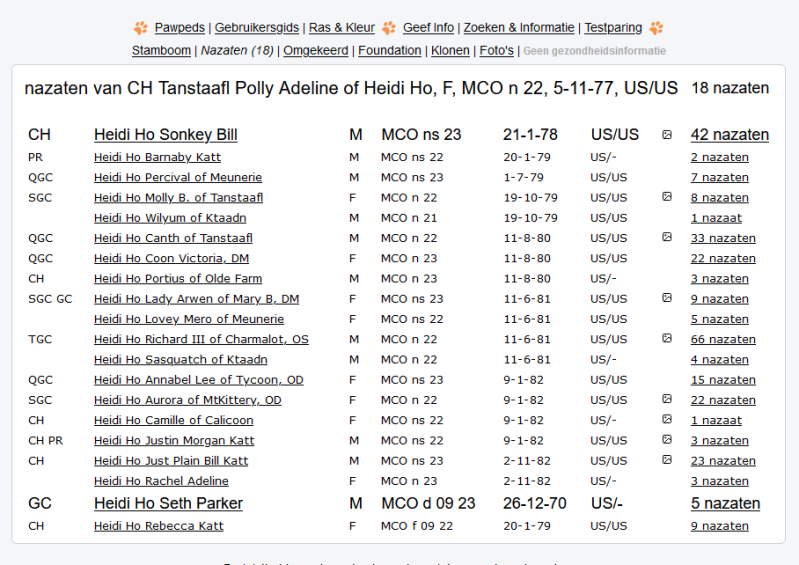Open the Omgekeerd view
Screen dimensions: 799x565
point(314,50)
